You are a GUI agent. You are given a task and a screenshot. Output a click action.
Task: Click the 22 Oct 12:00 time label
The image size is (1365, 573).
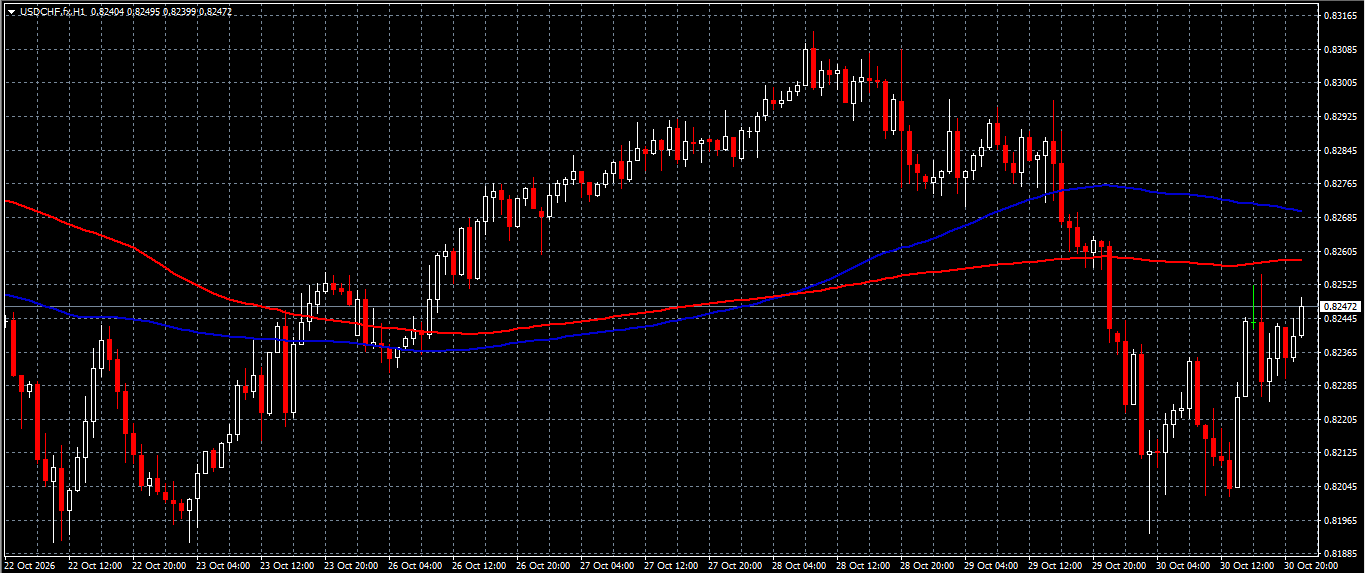[x=95, y=566]
